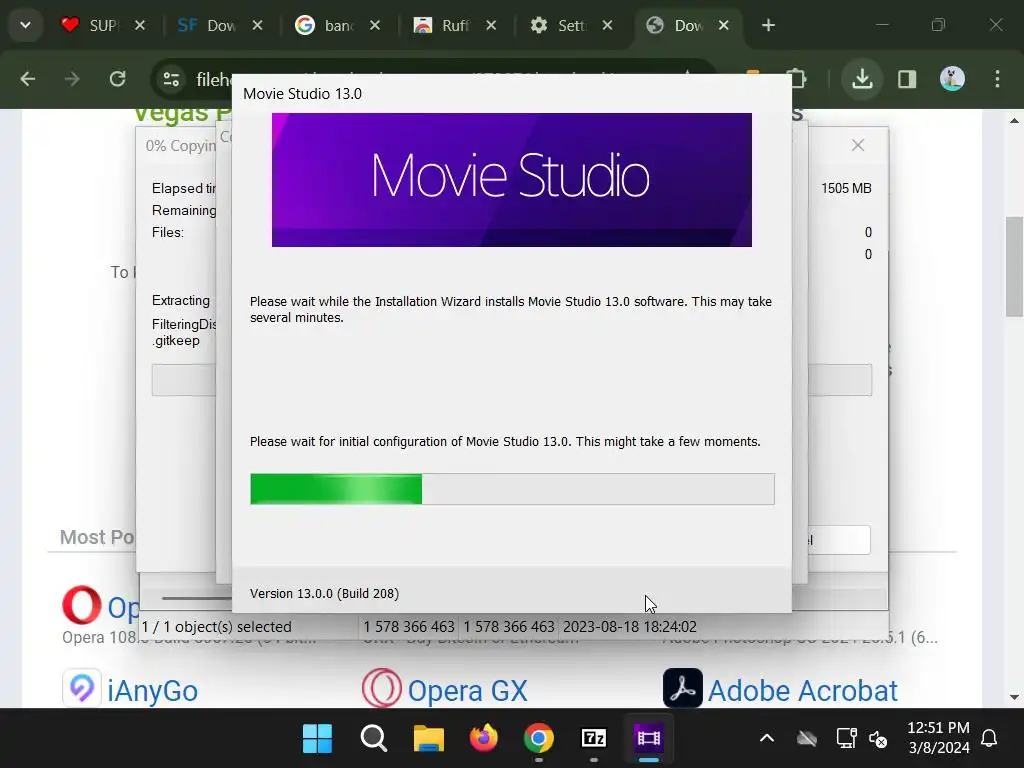The image size is (1024, 768).
Task: Open the Chrome three-dot menu
Action: coord(997,79)
